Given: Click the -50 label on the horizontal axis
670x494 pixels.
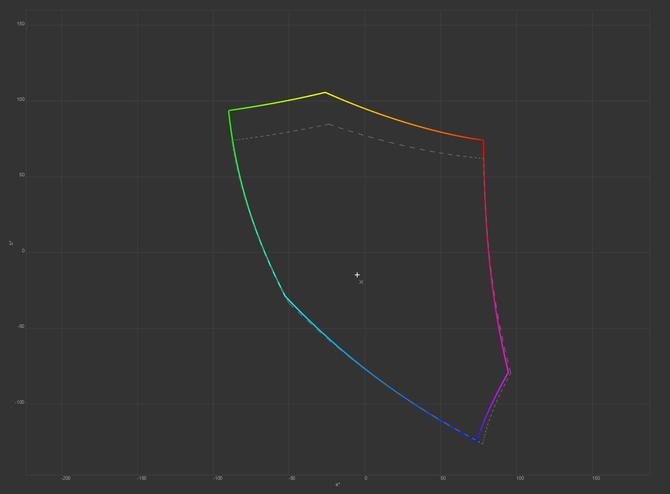Looking at the screenshot, I should click(x=291, y=478).
